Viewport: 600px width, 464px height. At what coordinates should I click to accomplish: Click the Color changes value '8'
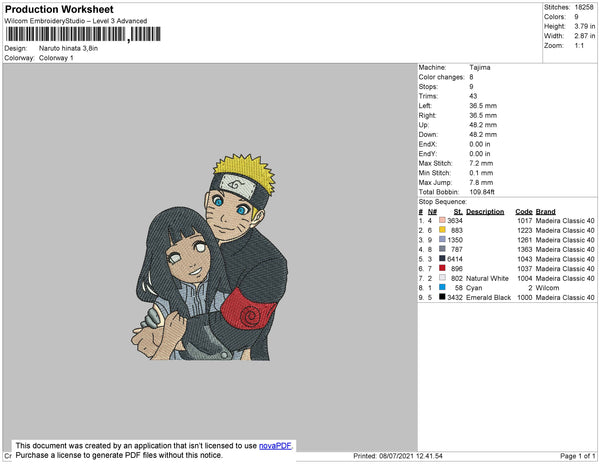pyautogui.click(x=471, y=77)
